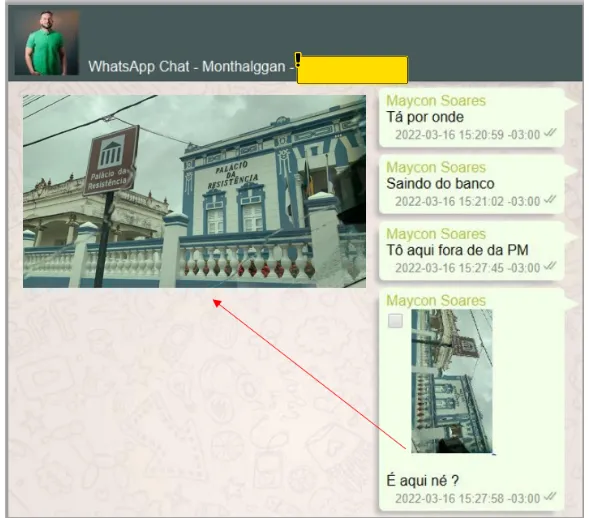Select the 'É aqui né ?' caption text
This screenshot has width=589, height=518.
coord(423,480)
